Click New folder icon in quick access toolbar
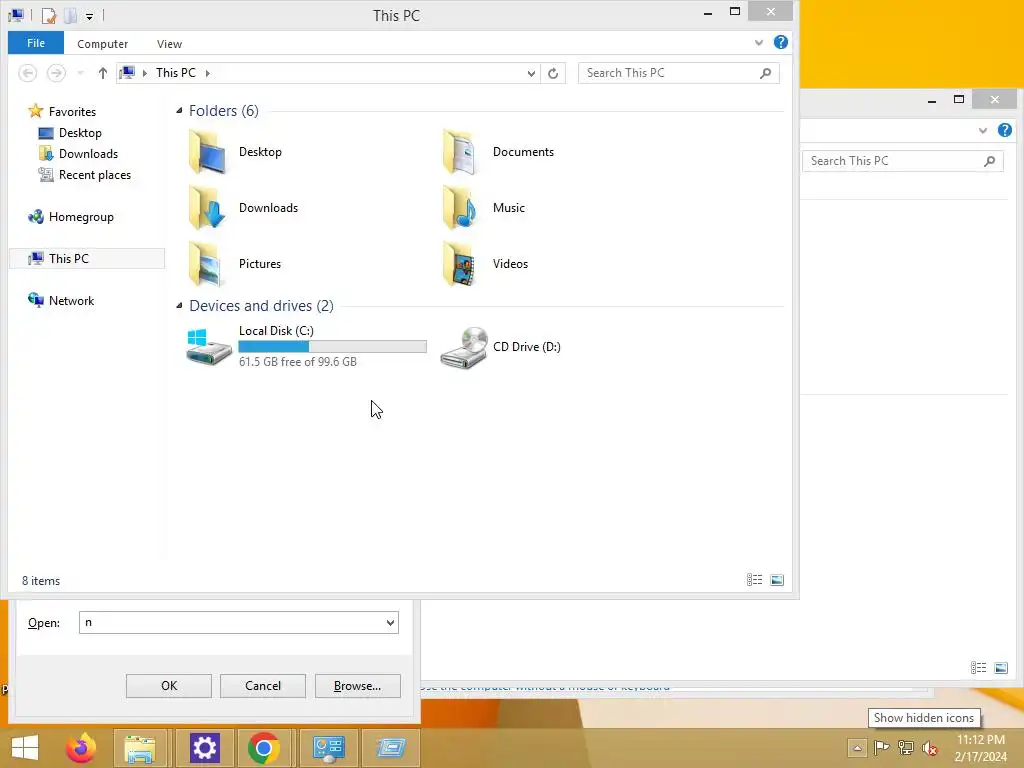 point(71,15)
